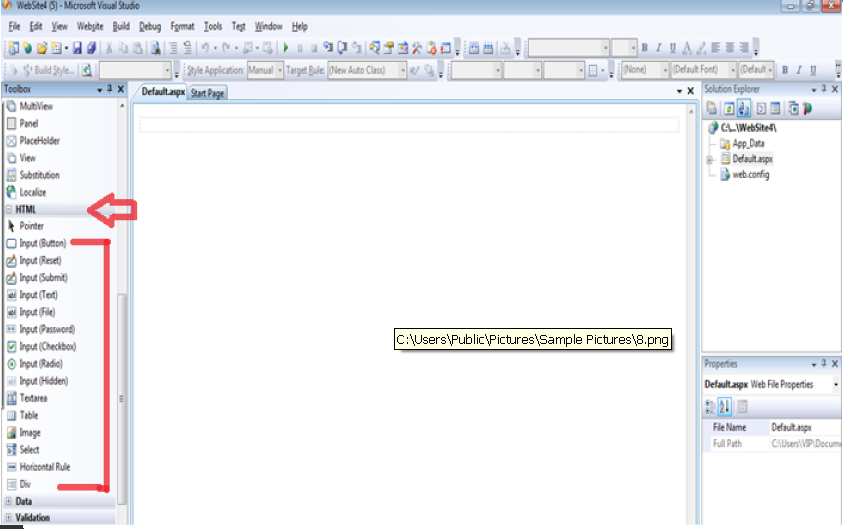843x529 pixels.
Task: Select Textarea in the Toolbox
Action: point(27,398)
